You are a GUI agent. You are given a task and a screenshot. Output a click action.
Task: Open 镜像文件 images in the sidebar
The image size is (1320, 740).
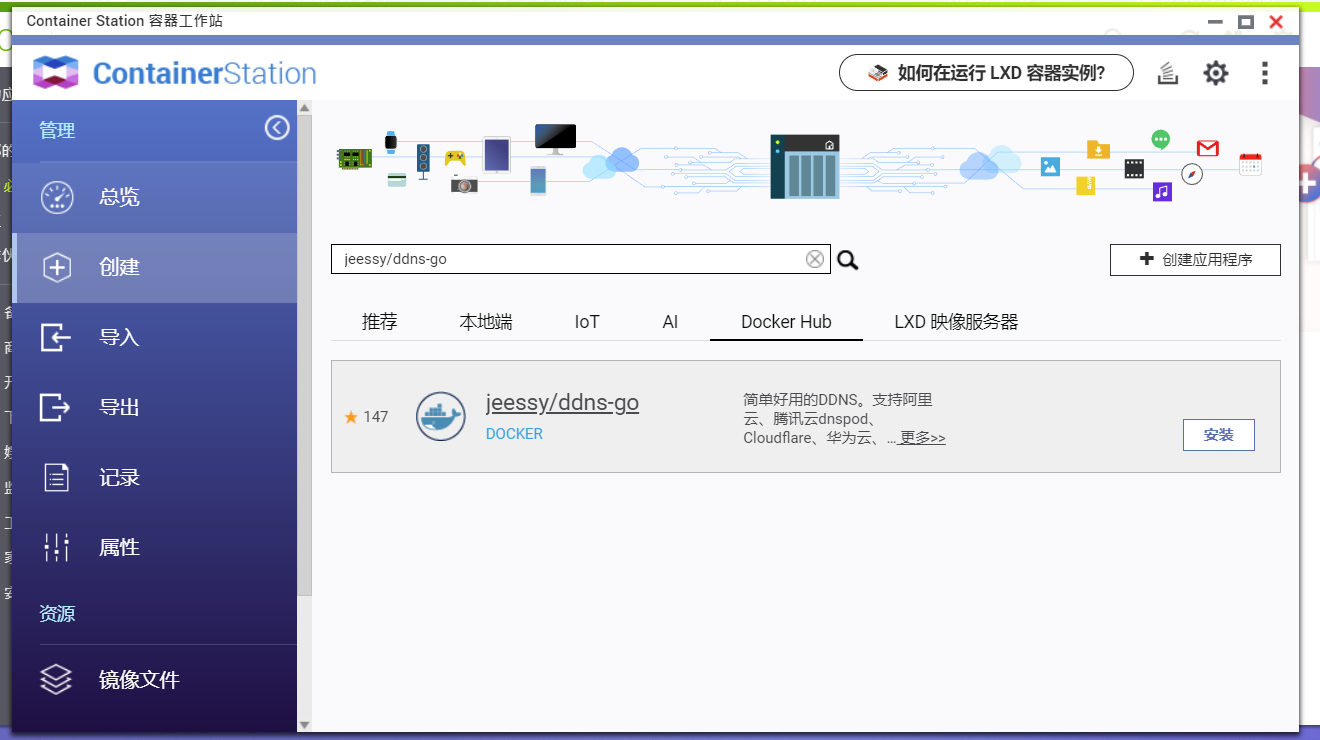(x=155, y=680)
